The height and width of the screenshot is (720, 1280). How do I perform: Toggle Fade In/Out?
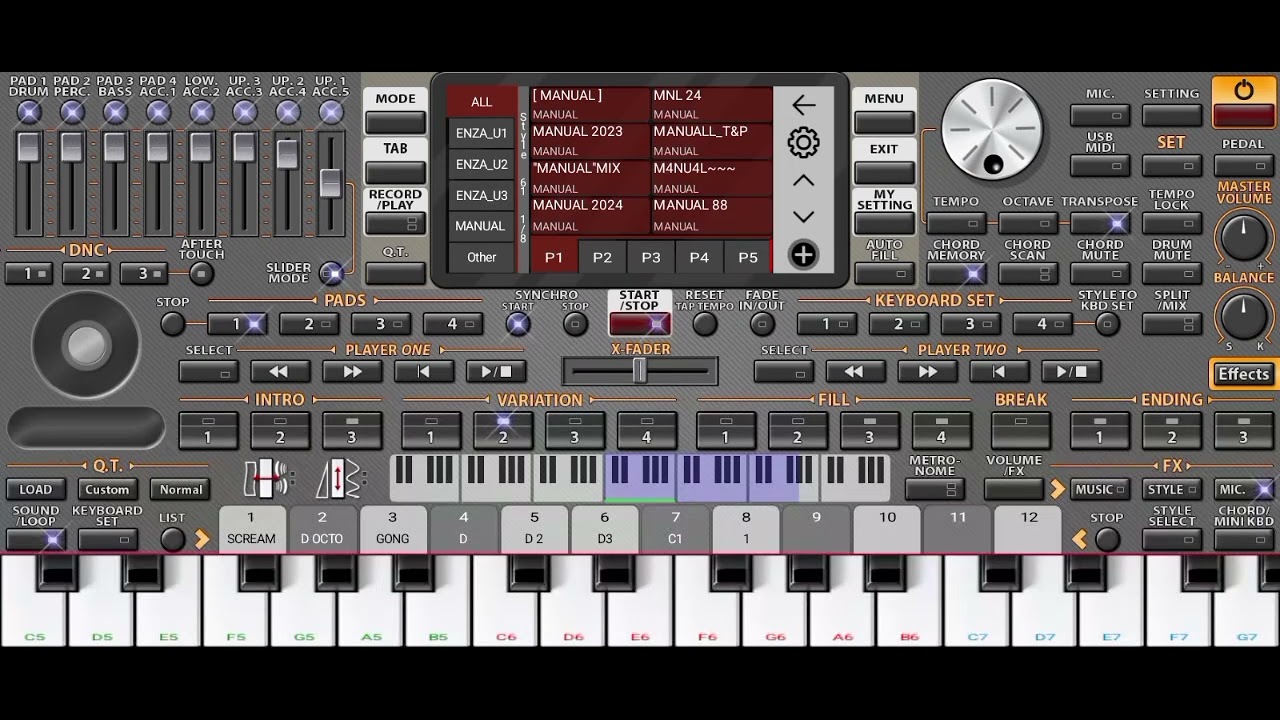[763, 323]
